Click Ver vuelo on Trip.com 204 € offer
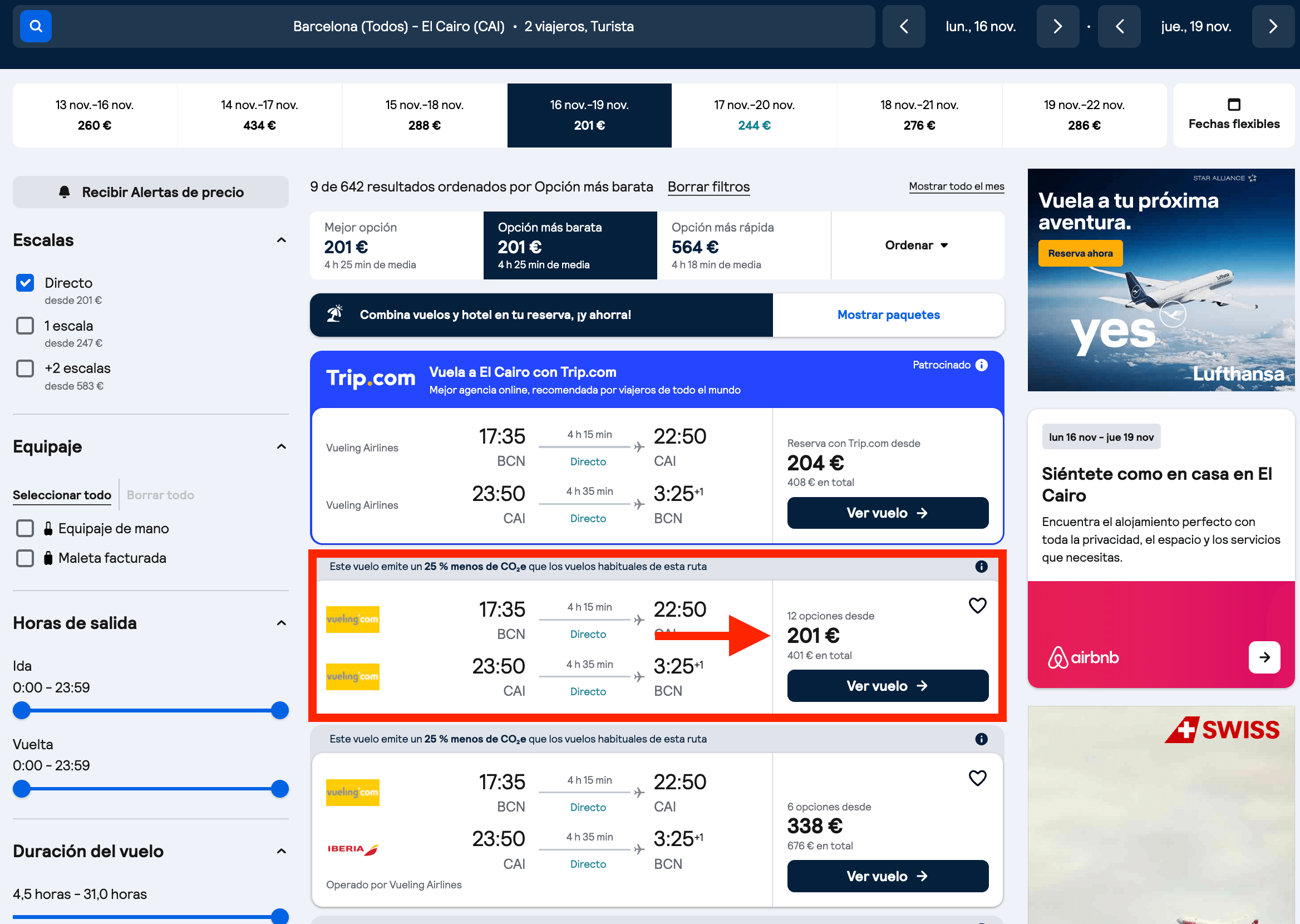 tap(888, 513)
